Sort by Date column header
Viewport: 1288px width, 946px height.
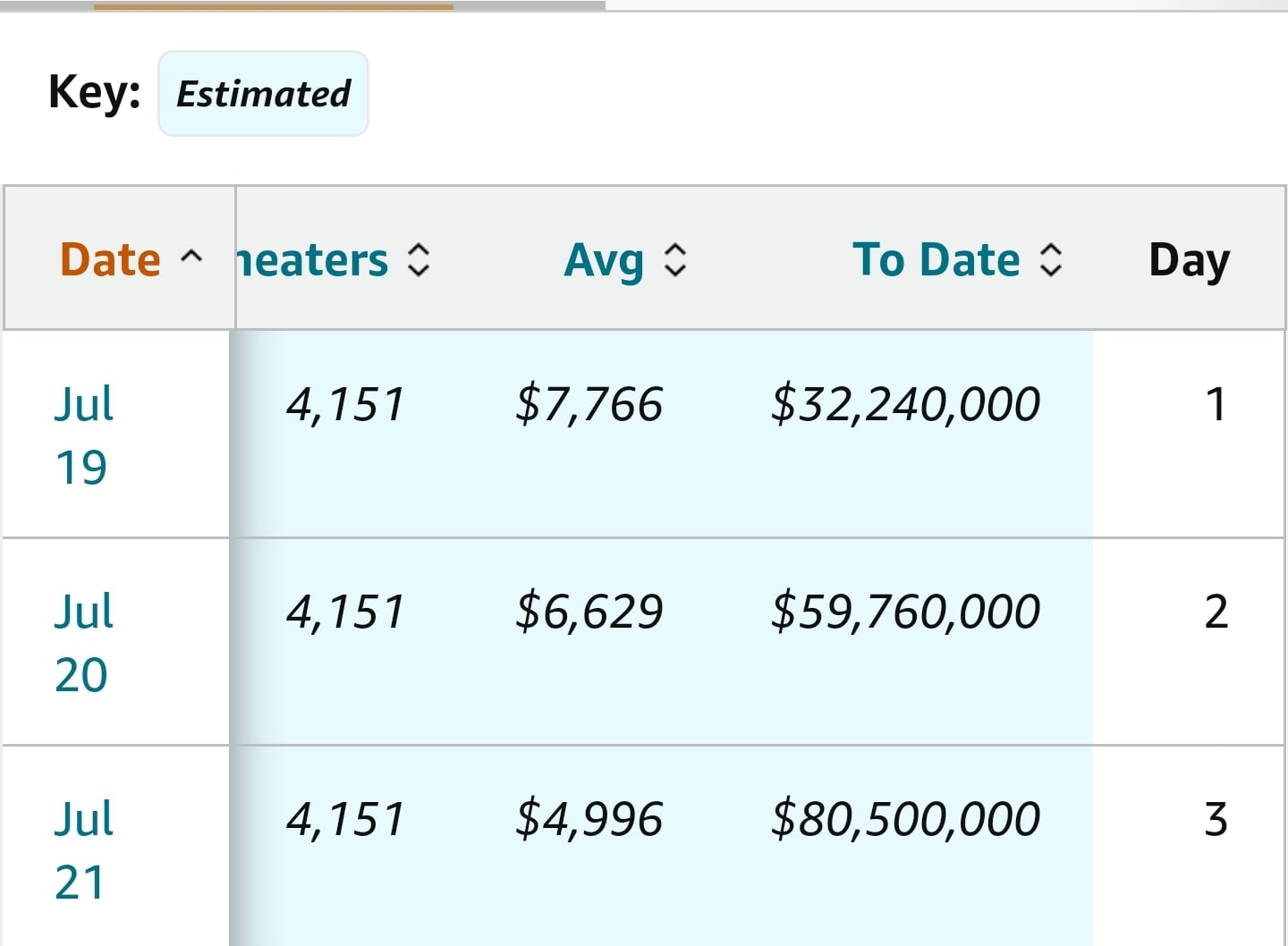(x=110, y=259)
